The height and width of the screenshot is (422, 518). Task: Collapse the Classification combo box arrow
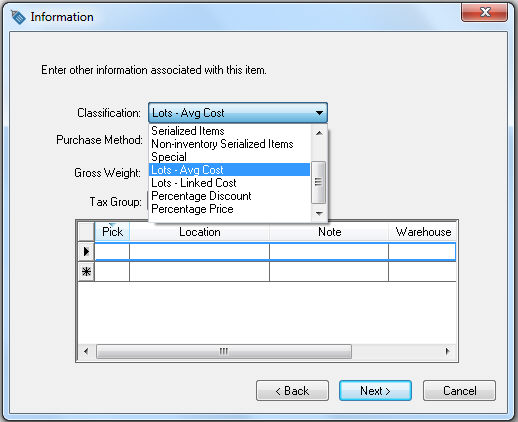319,113
